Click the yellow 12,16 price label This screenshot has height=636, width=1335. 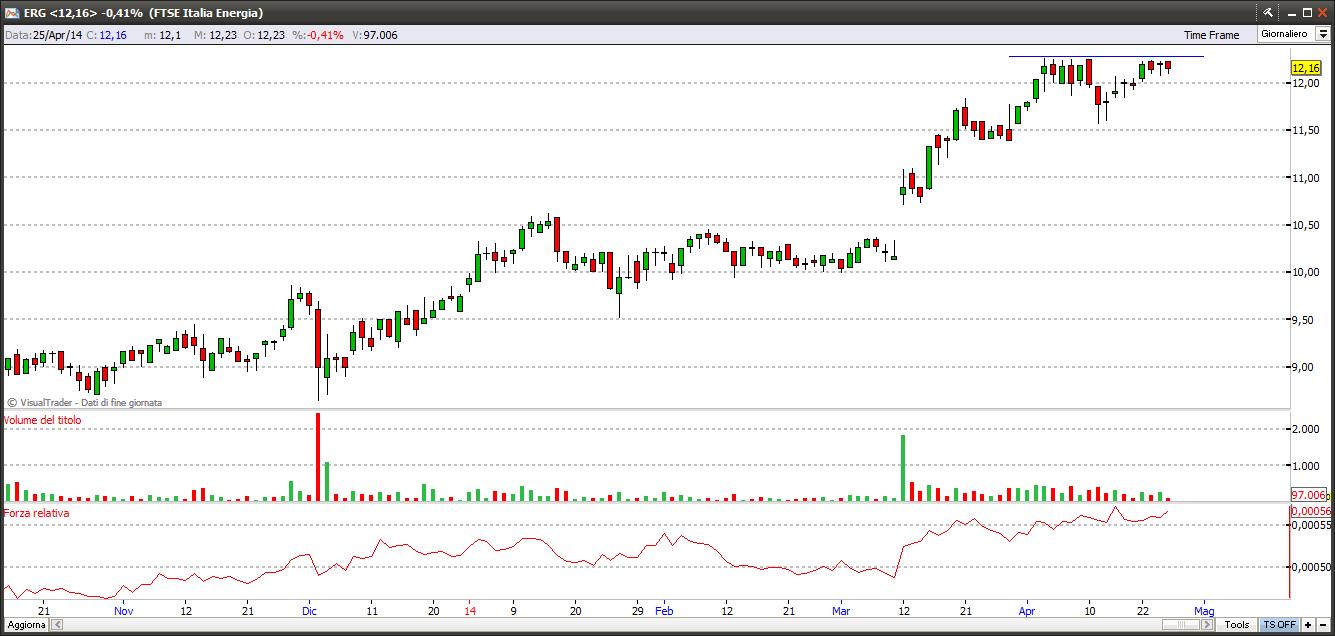[1306, 68]
